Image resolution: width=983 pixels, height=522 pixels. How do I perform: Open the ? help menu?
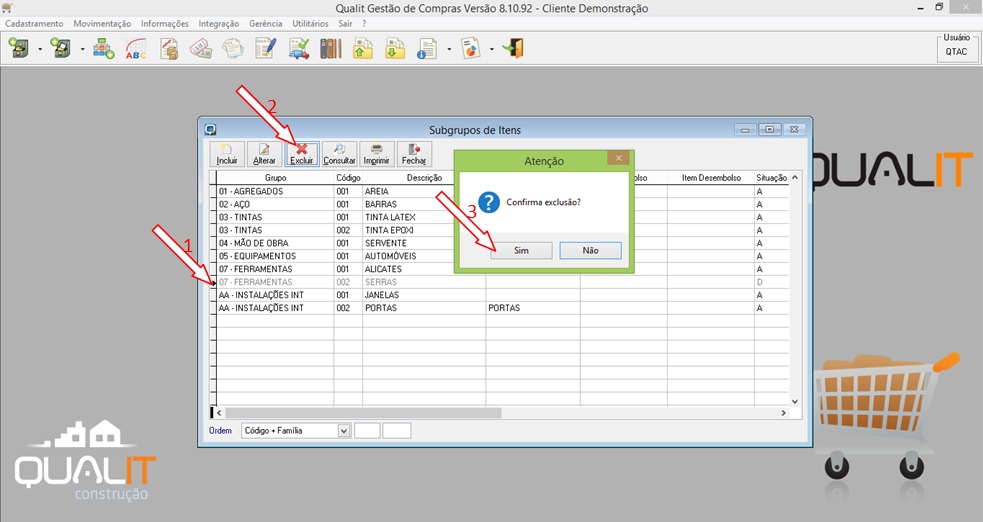[x=364, y=23]
